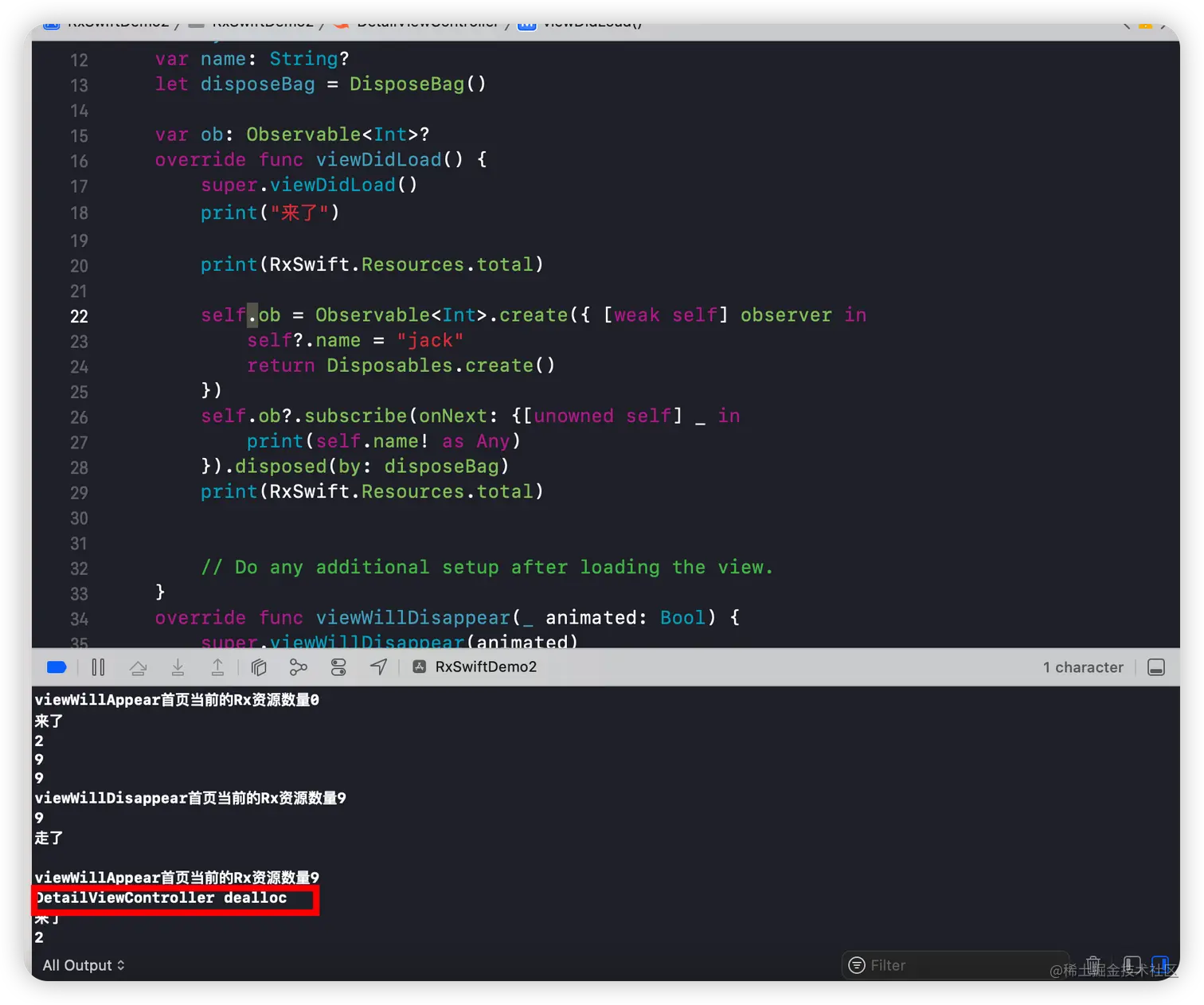Click console output "走了"

[x=49, y=838]
